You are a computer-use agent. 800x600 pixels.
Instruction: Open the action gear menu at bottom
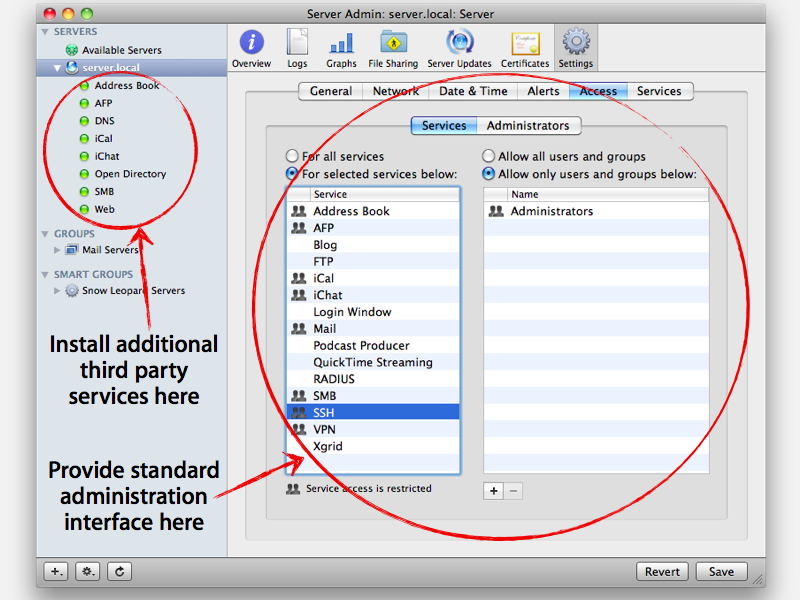click(x=88, y=571)
